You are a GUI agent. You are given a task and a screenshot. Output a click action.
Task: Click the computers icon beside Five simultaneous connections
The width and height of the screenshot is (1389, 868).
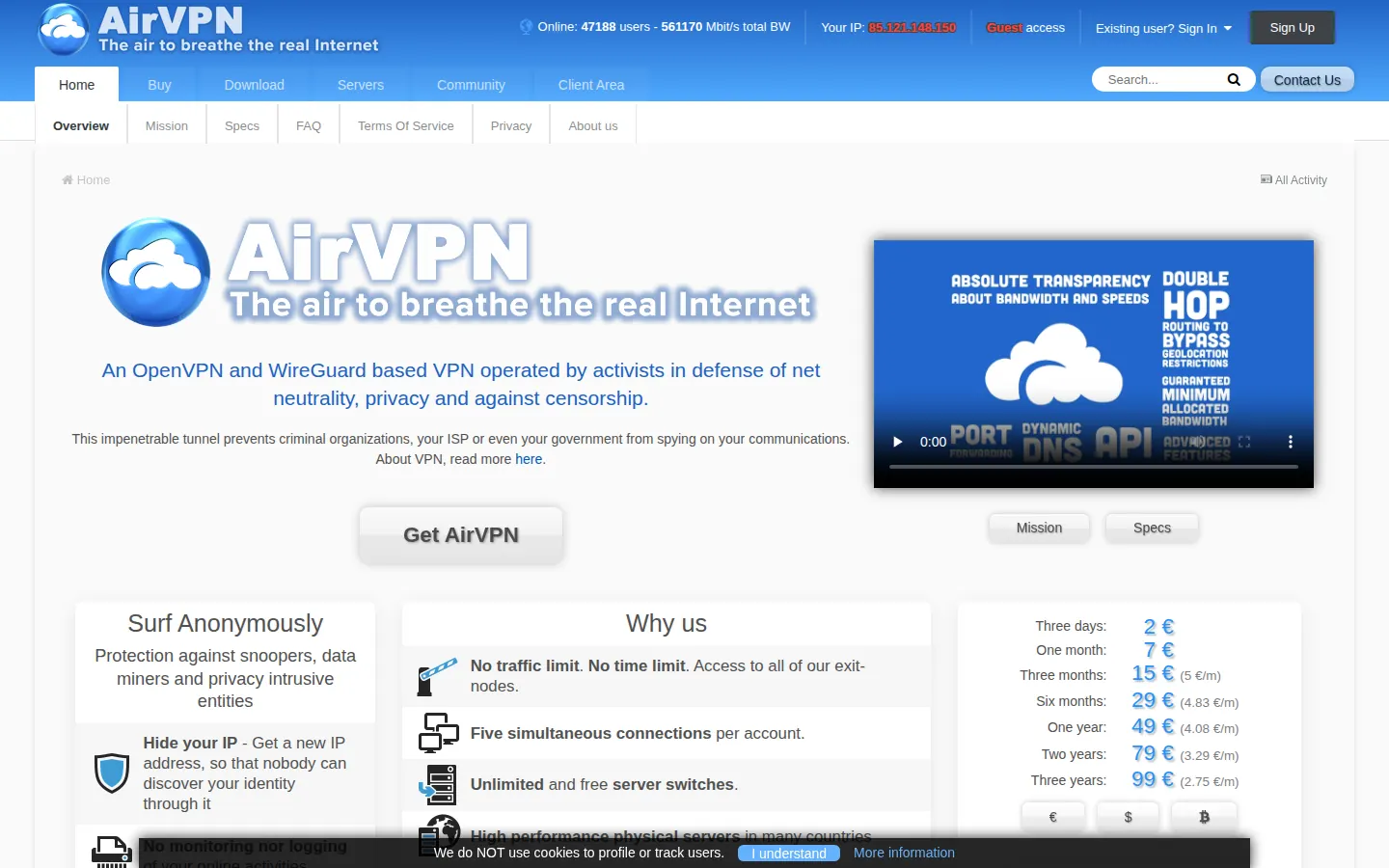[438, 733]
